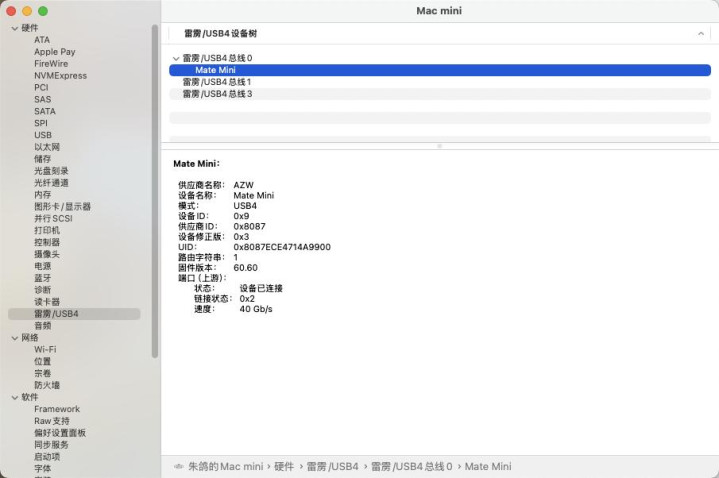Open the SPI entry

pyautogui.click(x=40, y=123)
